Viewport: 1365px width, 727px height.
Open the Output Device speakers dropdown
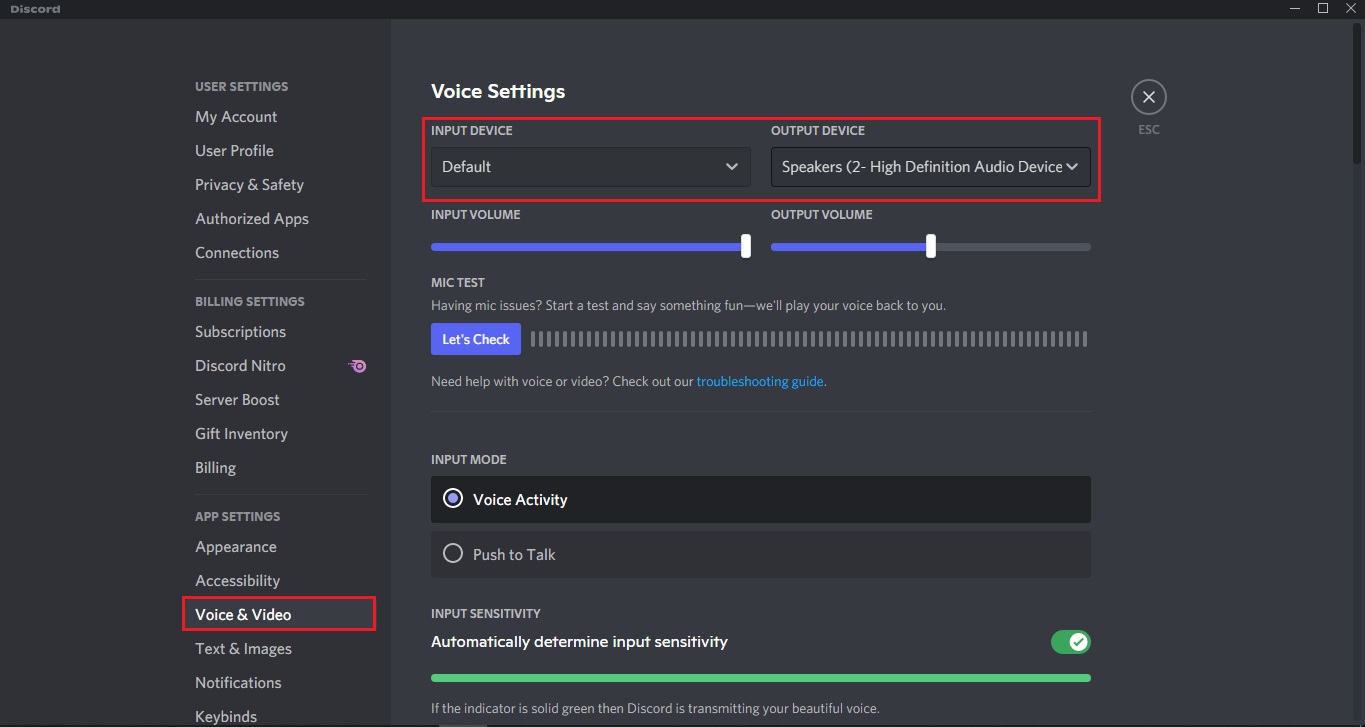pyautogui.click(x=930, y=167)
